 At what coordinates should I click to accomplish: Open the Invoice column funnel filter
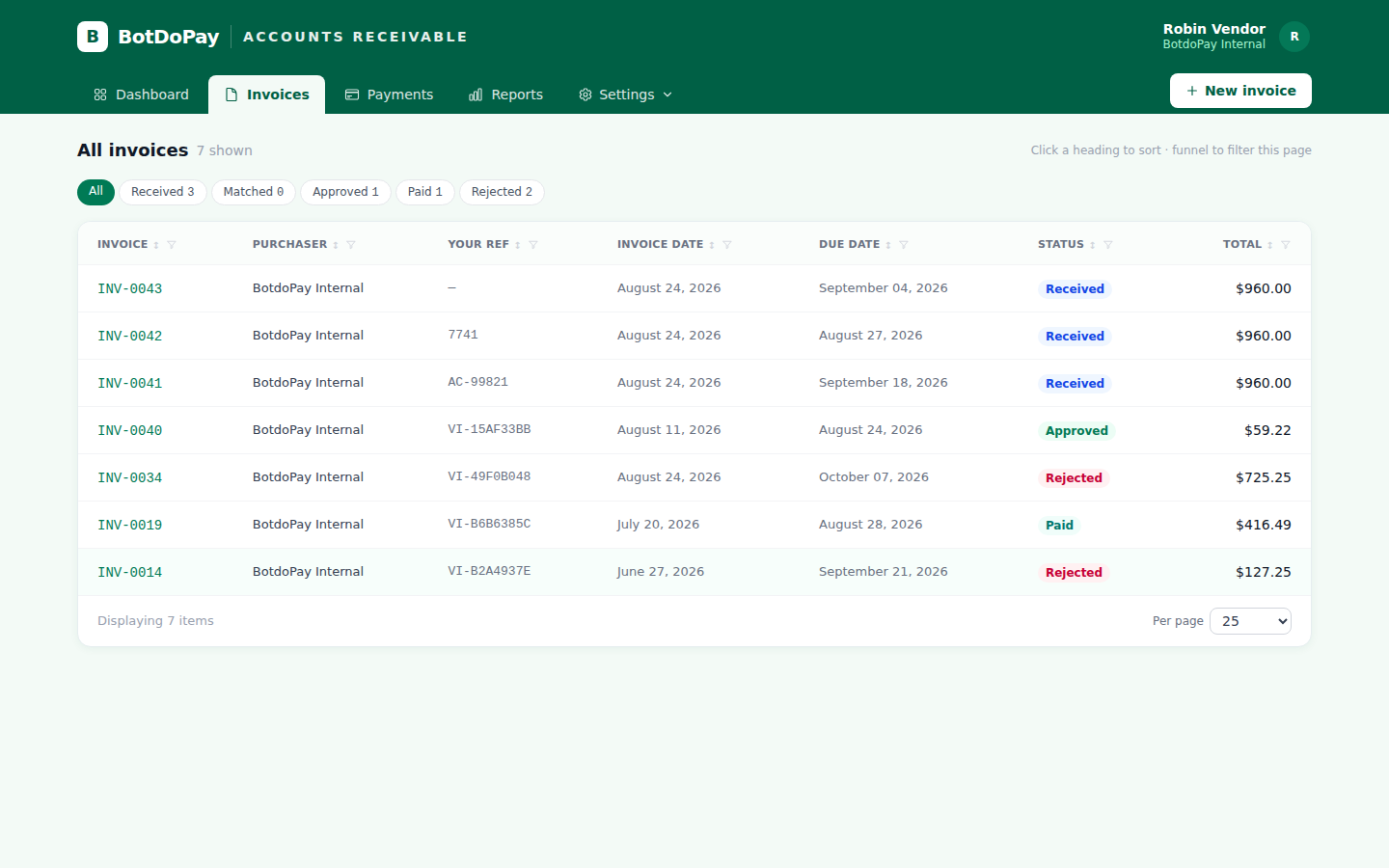[172, 245]
